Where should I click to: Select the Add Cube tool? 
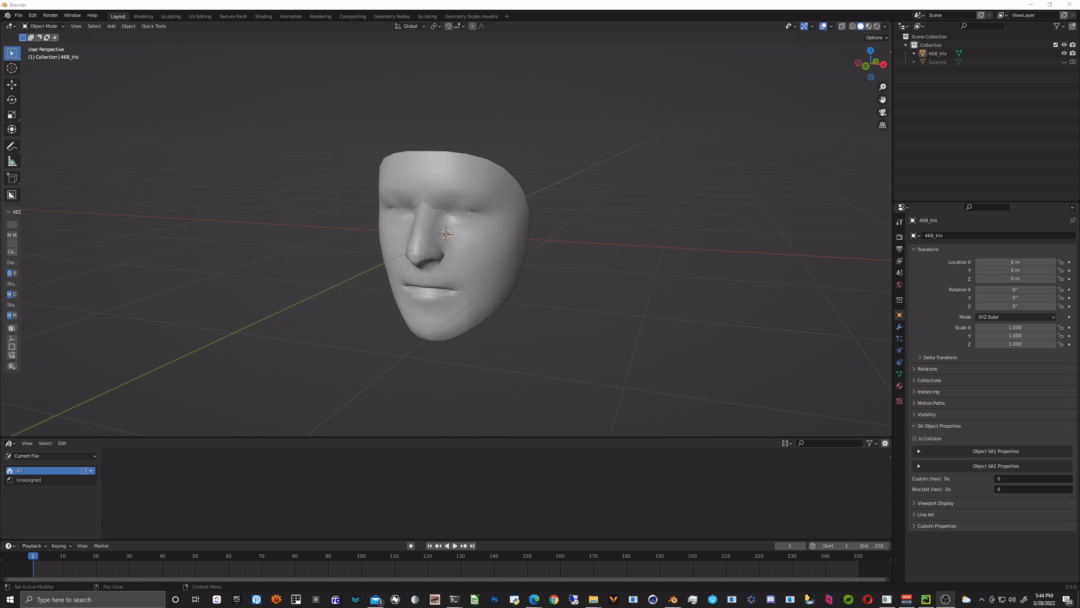pos(12,178)
